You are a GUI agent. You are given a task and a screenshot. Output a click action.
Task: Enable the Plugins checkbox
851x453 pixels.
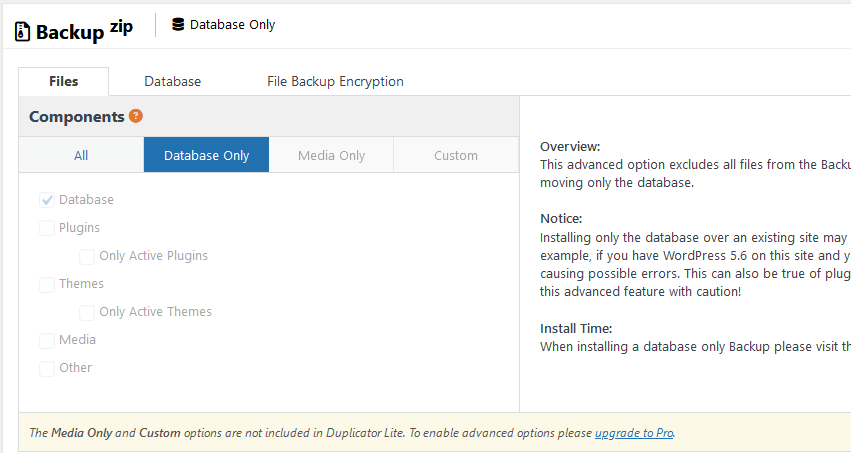click(x=47, y=228)
